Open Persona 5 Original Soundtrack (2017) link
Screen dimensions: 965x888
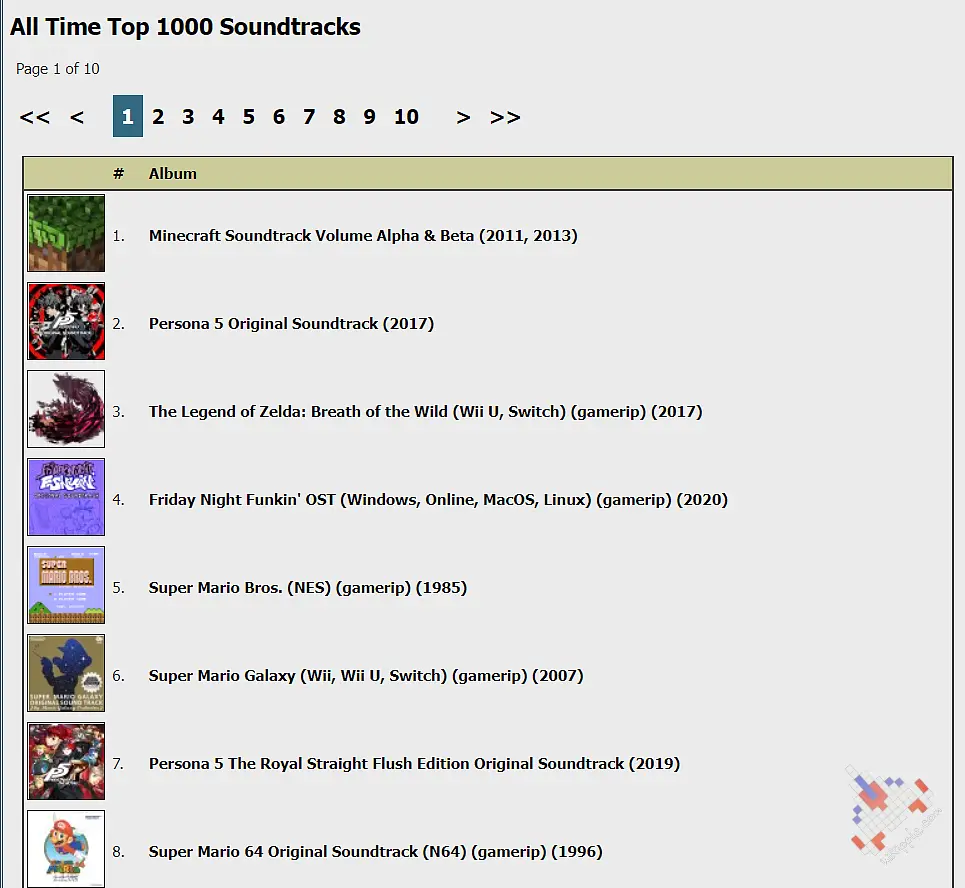[x=291, y=324]
